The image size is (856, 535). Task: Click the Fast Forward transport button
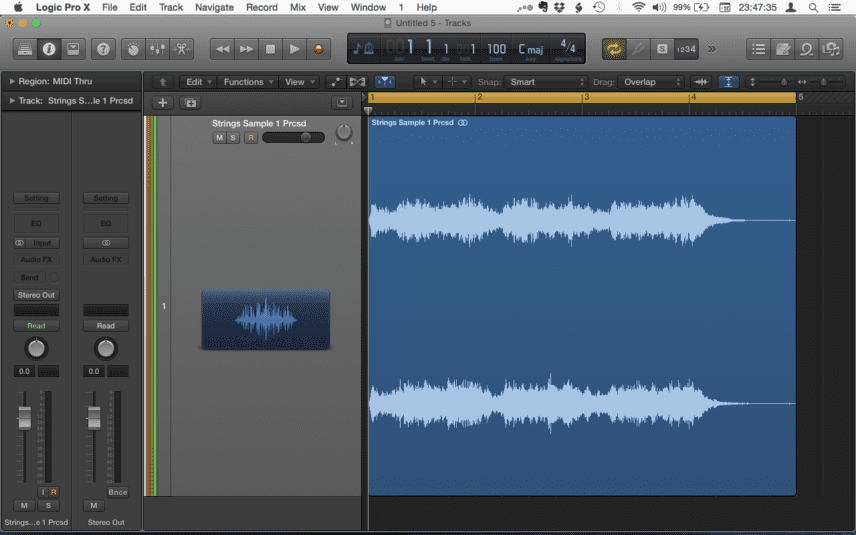pyautogui.click(x=246, y=49)
